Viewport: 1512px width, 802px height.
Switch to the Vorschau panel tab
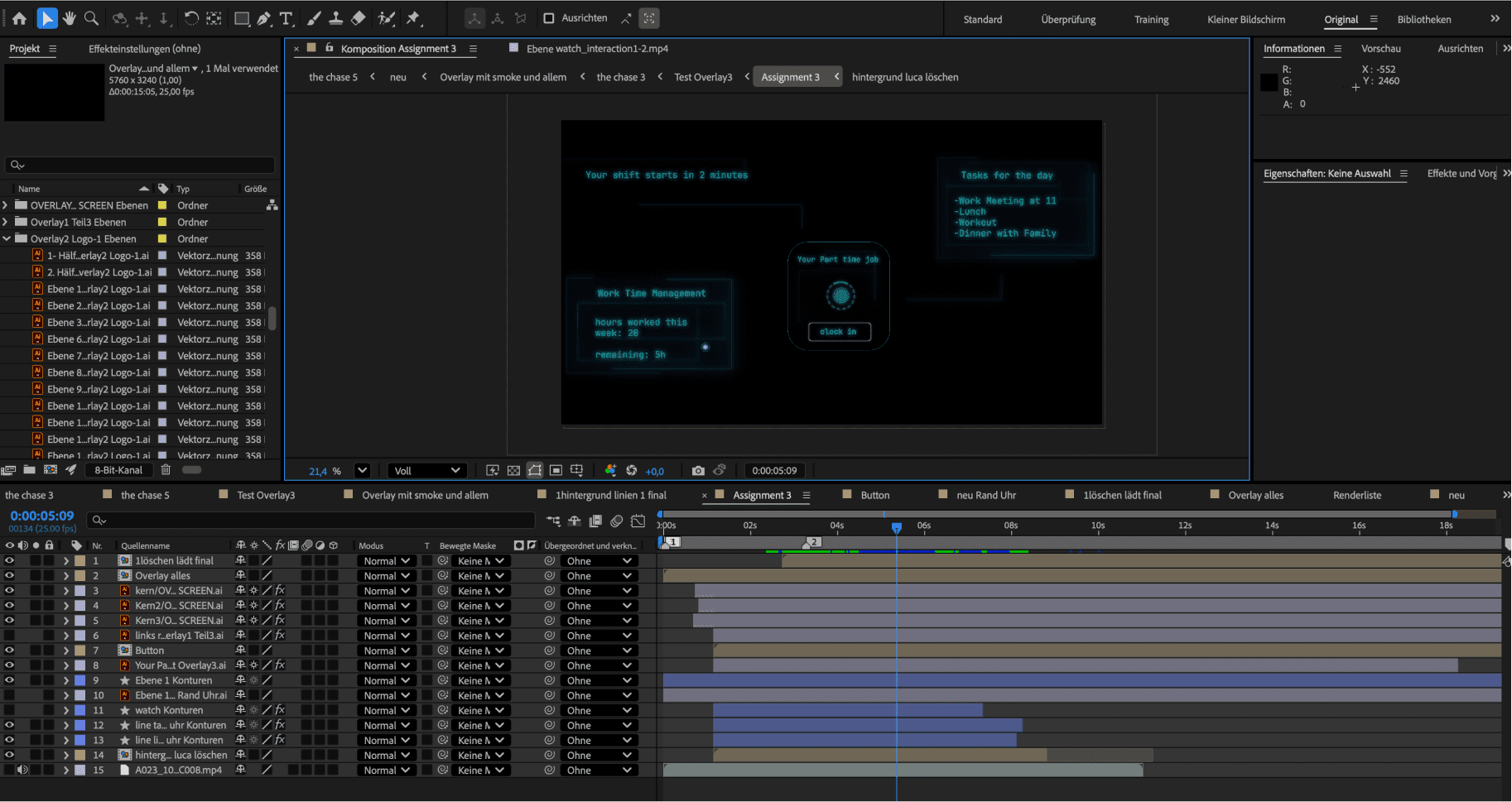1380,49
